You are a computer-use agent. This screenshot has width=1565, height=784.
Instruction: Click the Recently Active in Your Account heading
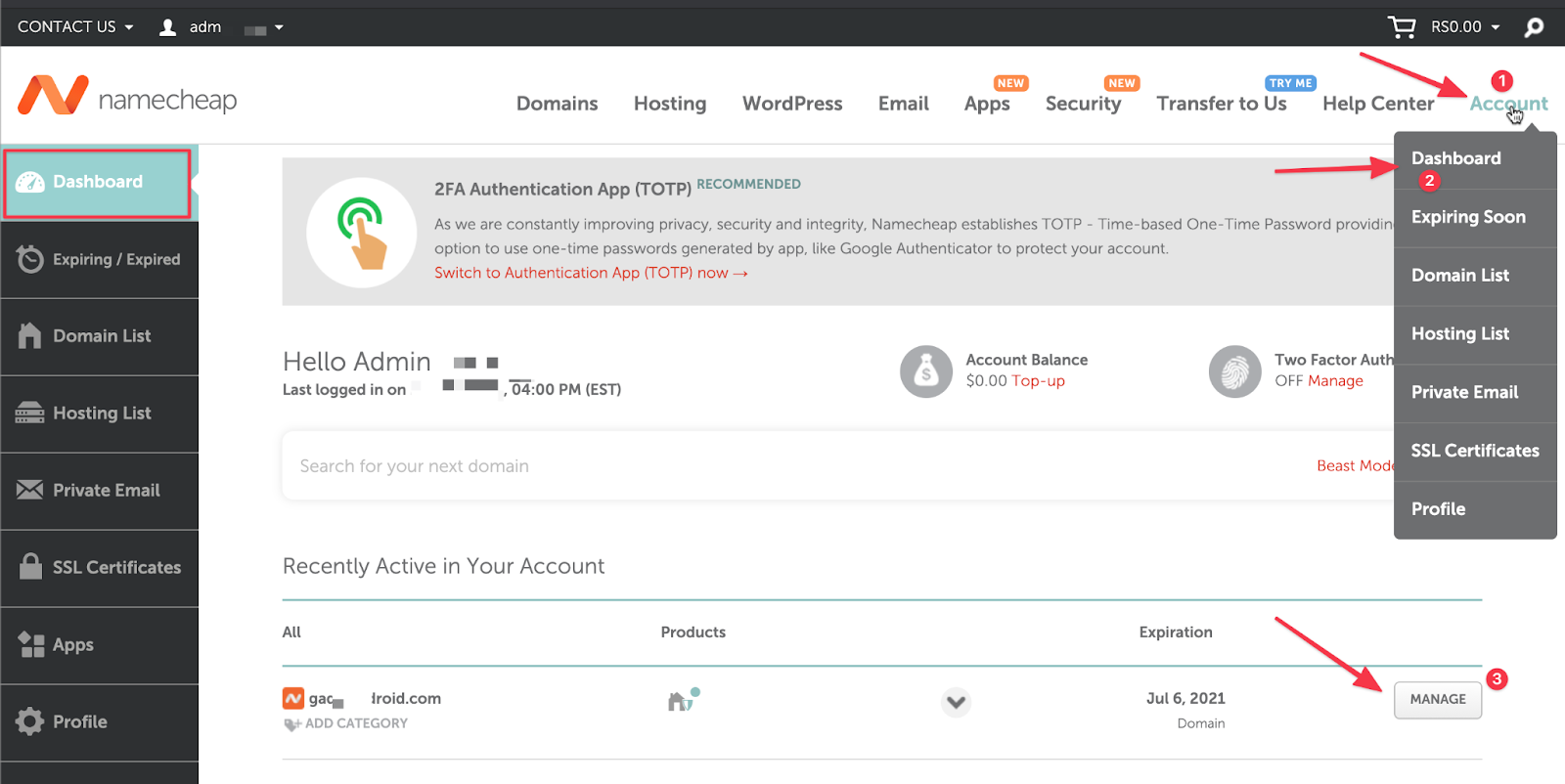444,566
